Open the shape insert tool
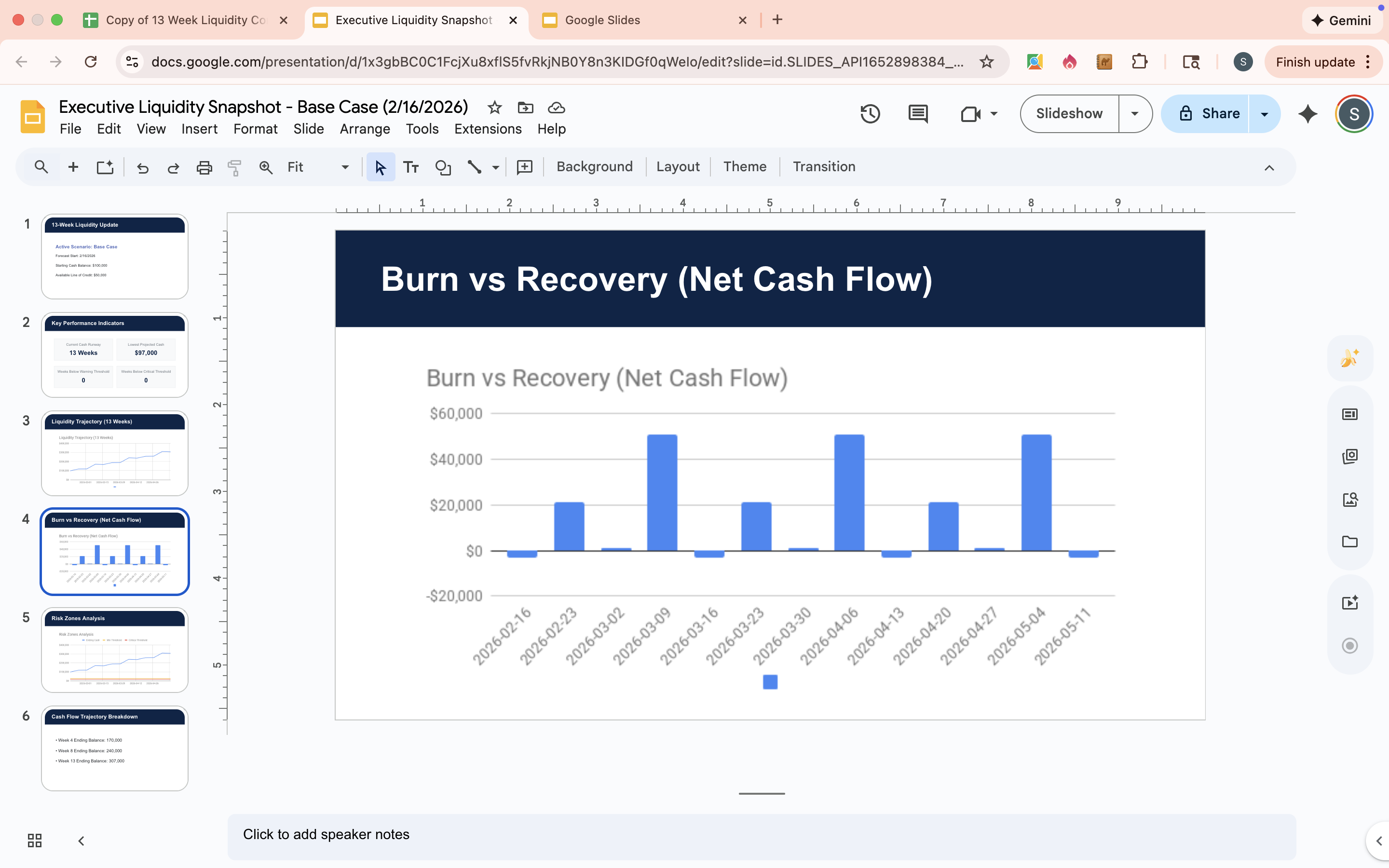1389x868 pixels. click(443, 167)
